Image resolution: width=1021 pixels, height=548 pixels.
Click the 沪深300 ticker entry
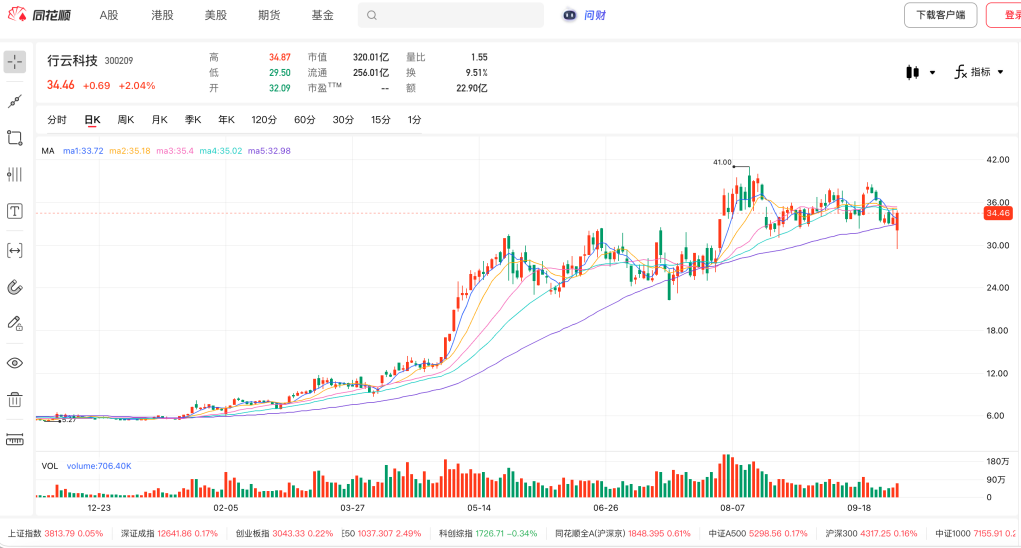(871, 534)
